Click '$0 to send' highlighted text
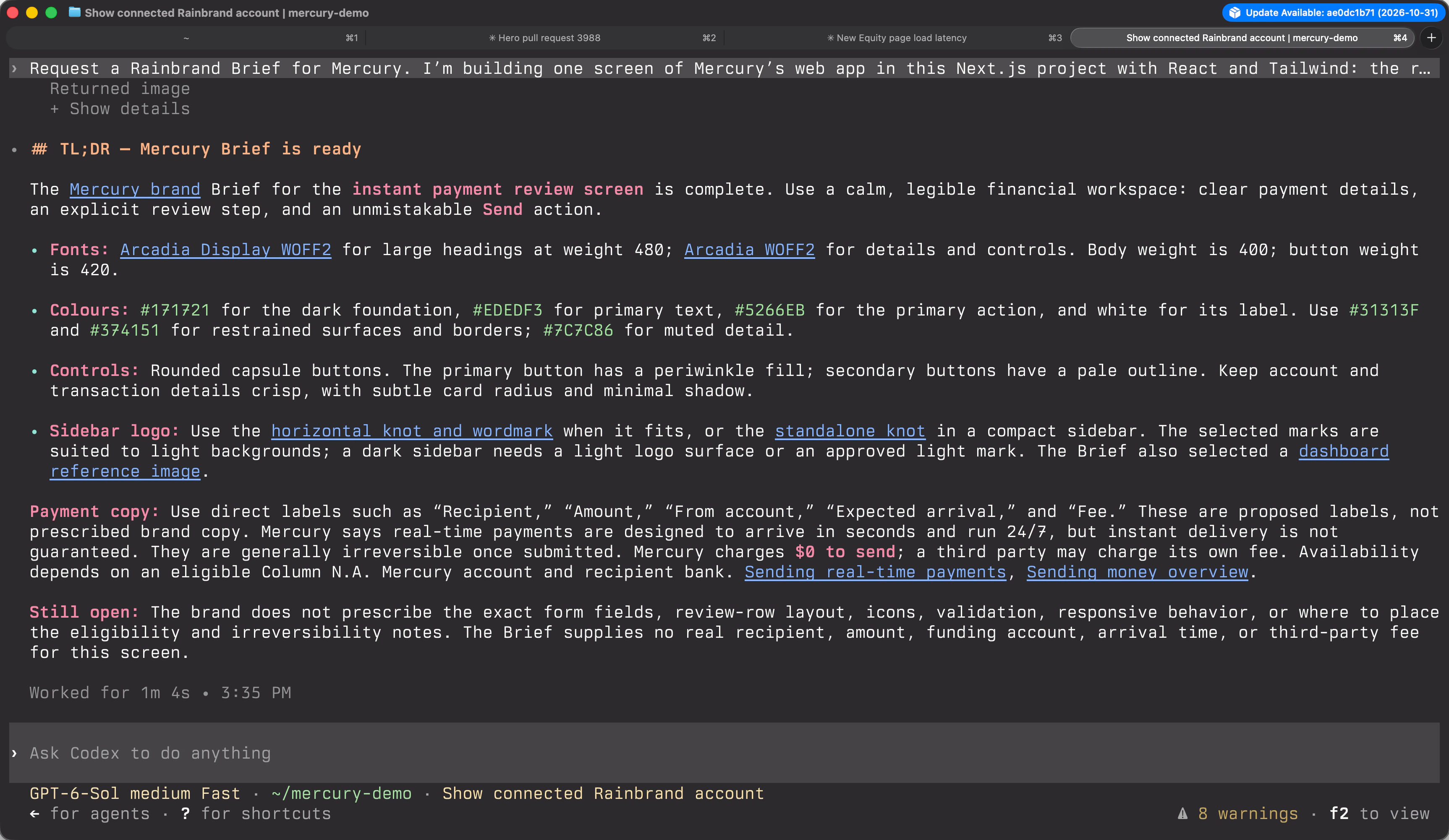This screenshot has width=1449, height=840. [x=845, y=552]
